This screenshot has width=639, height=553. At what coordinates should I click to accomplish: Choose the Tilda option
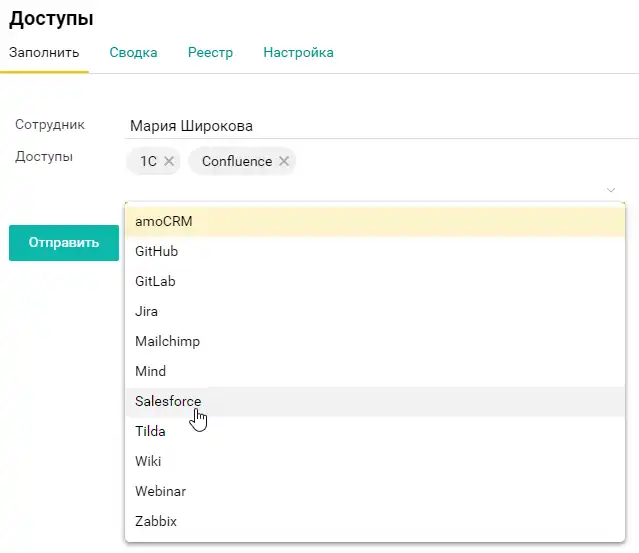375,431
